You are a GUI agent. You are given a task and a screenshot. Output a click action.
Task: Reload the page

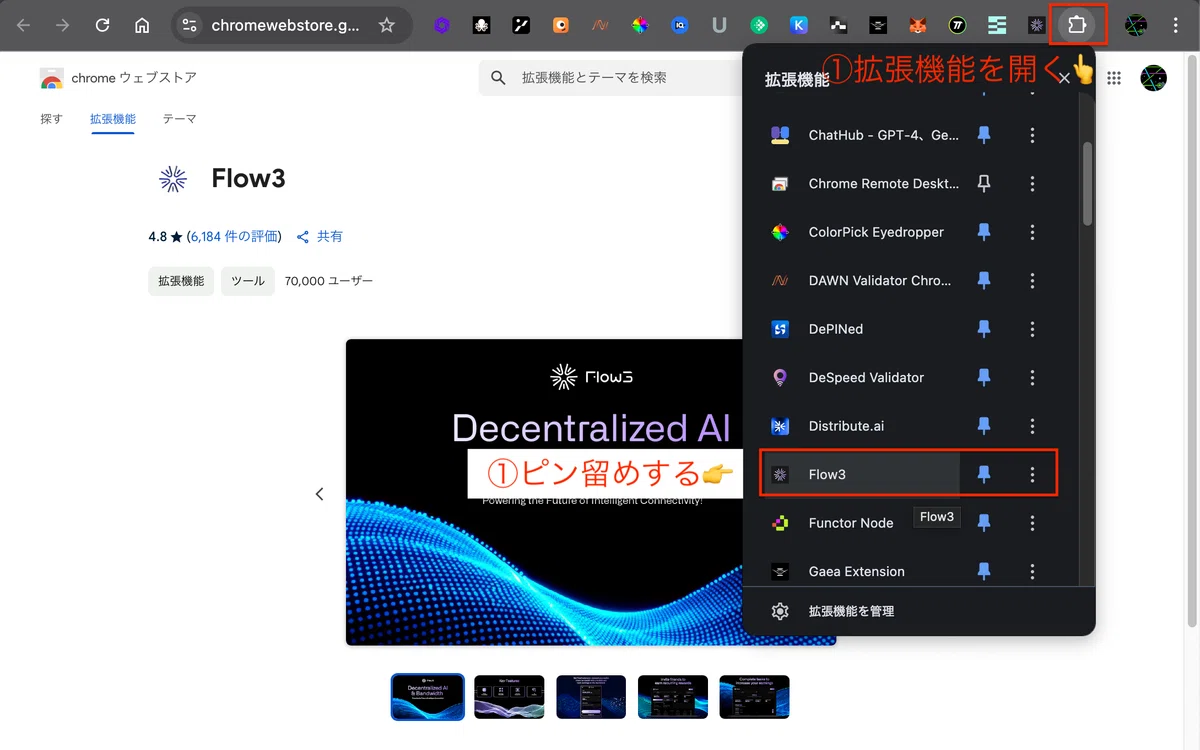point(102,25)
